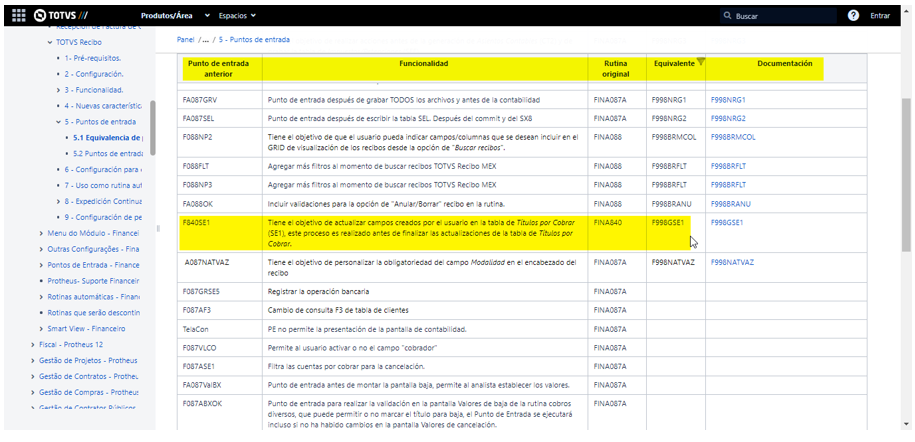Expand the breadcrumb ellipsis
This screenshot has width=915, height=442.
click(x=206, y=40)
